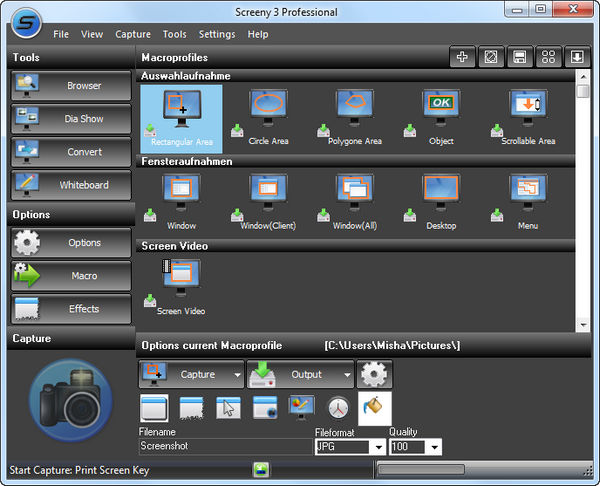This screenshot has width=600, height=486.
Task: Select the Object capture profile
Action: (441, 117)
